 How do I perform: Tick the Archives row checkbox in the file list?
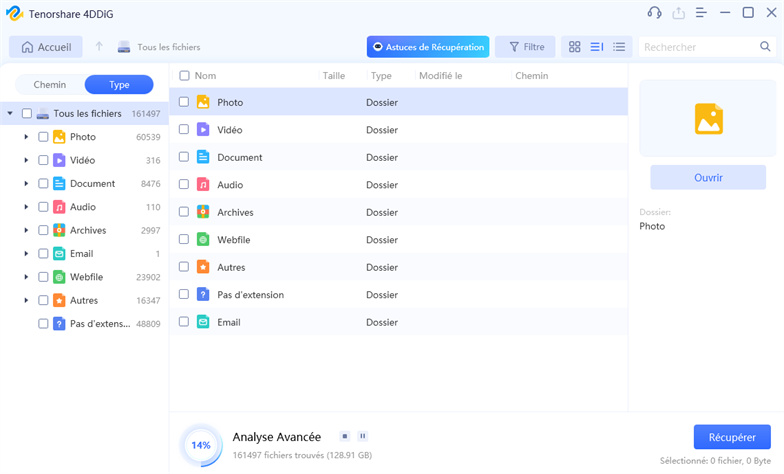(x=184, y=212)
